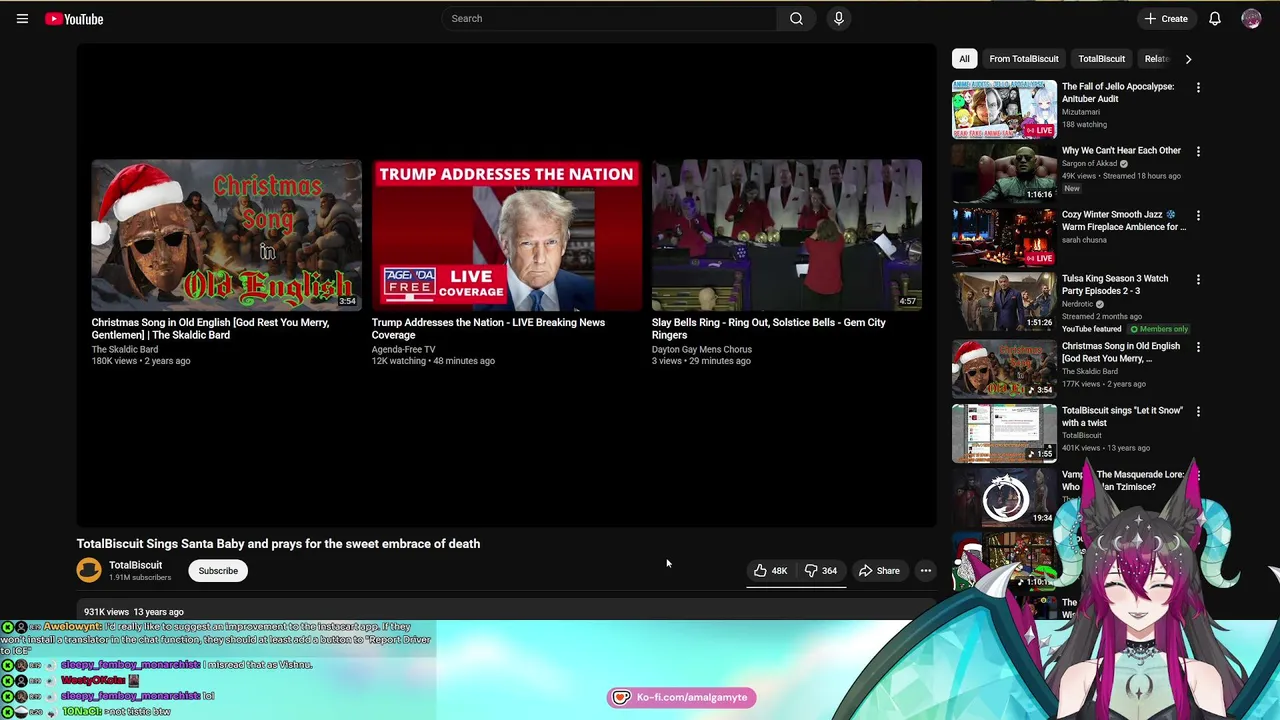The height and width of the screenshot is (720, 1280).
Task: Share the video
Action: pos(879,571)
